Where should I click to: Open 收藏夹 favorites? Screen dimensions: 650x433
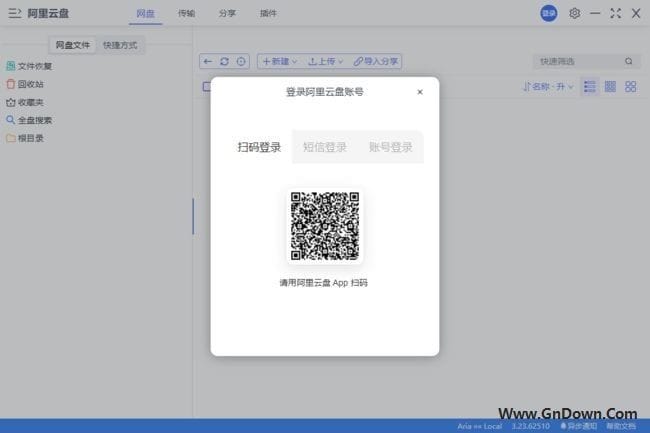[25, 102]
